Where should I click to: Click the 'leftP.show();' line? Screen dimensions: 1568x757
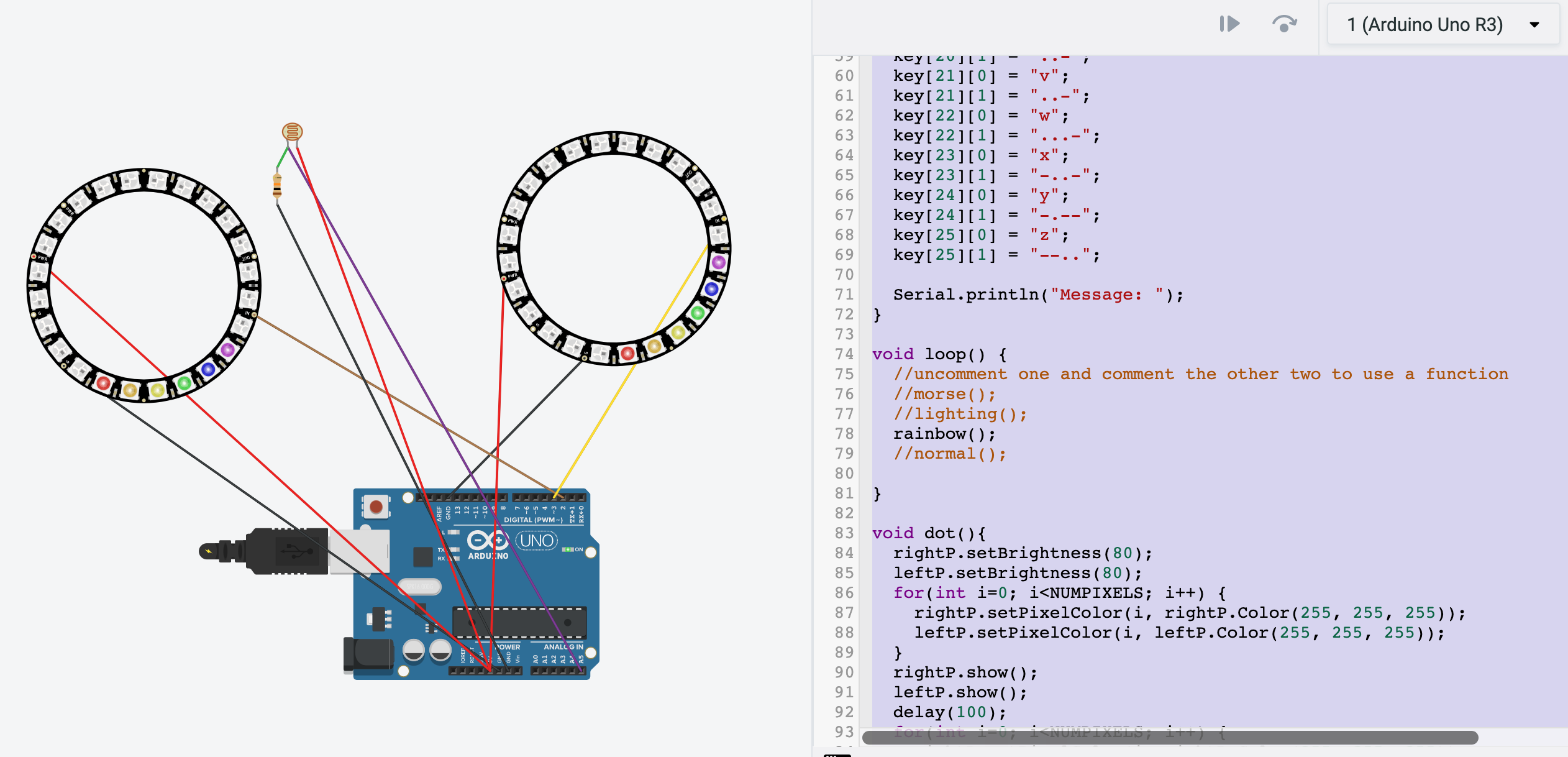(960, 692)
